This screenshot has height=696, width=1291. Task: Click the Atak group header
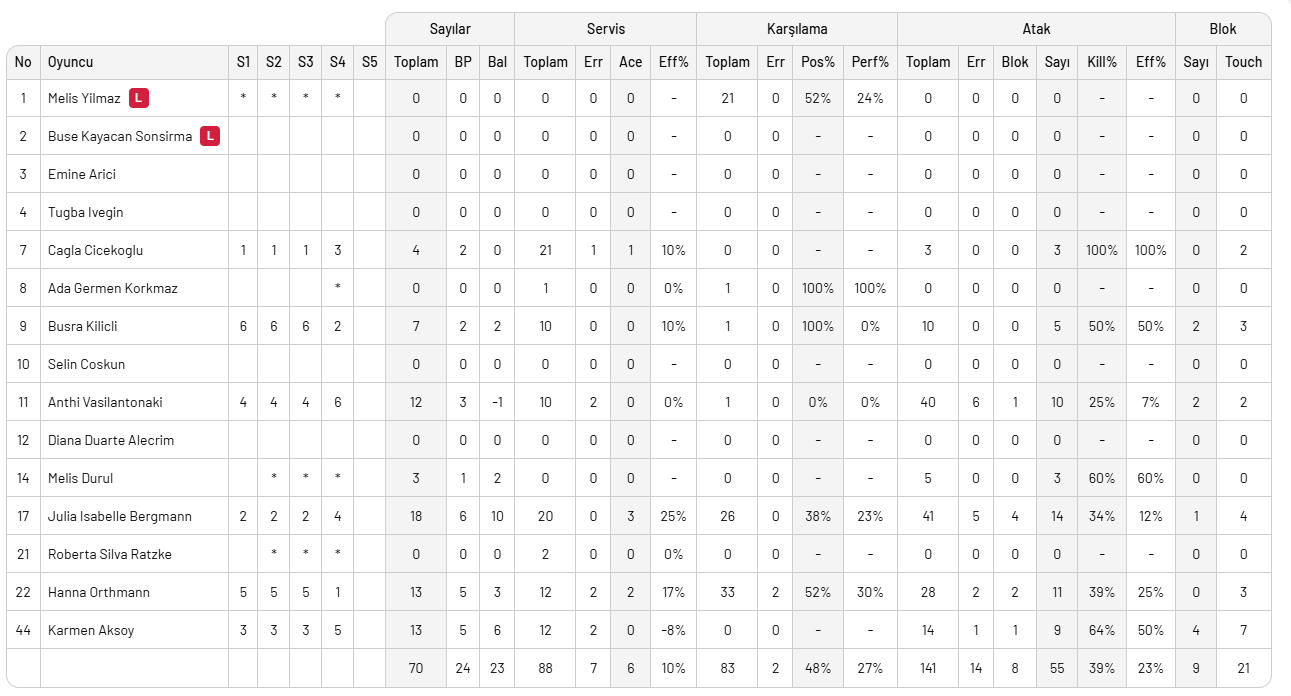pyautogui.click(x=1037, y=29)
